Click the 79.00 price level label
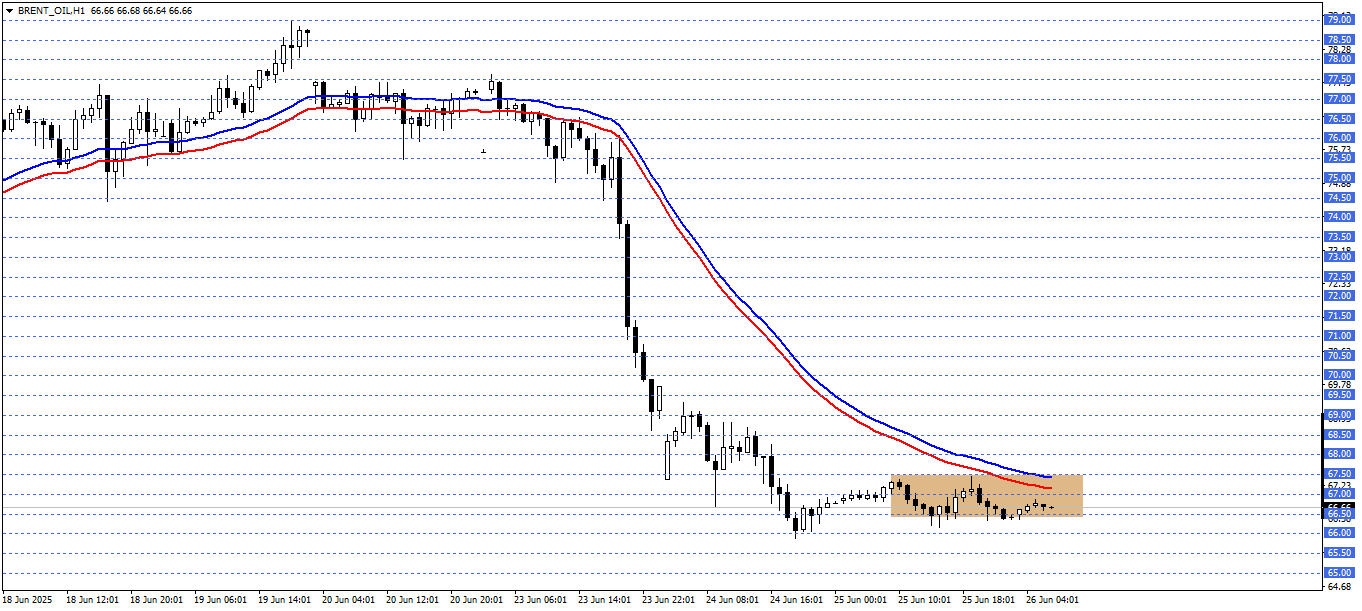The image size is (1362, 611). [1339, 19]
